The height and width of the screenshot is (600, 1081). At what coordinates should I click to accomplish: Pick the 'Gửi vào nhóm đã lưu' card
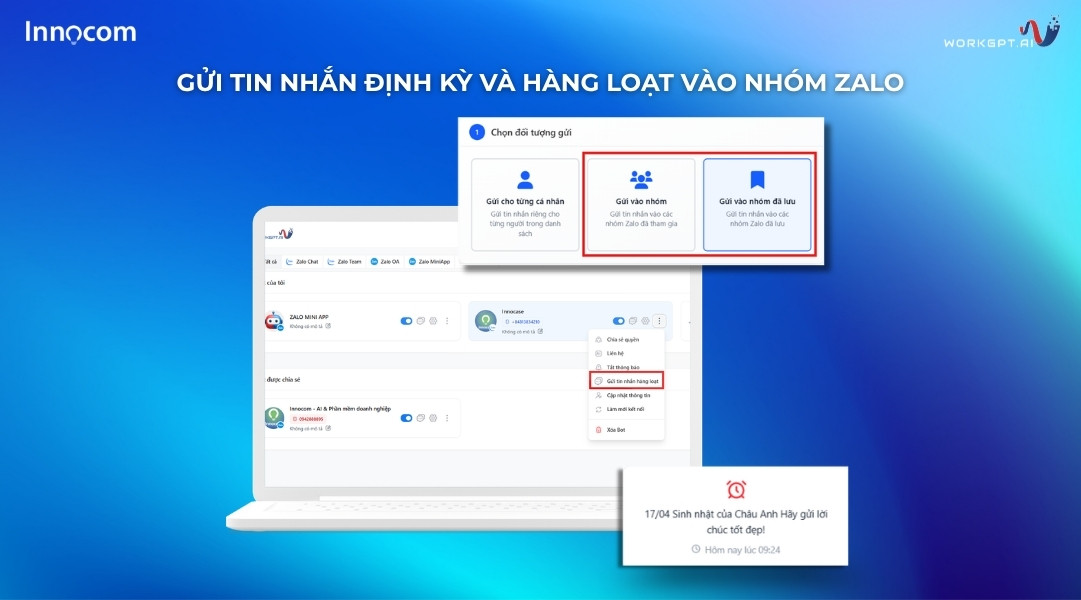click(757, 205)
